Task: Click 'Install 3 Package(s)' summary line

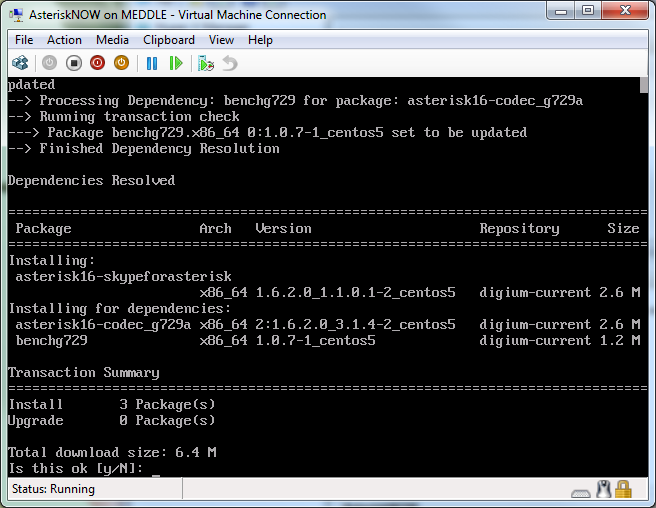Action: (111, 404)
